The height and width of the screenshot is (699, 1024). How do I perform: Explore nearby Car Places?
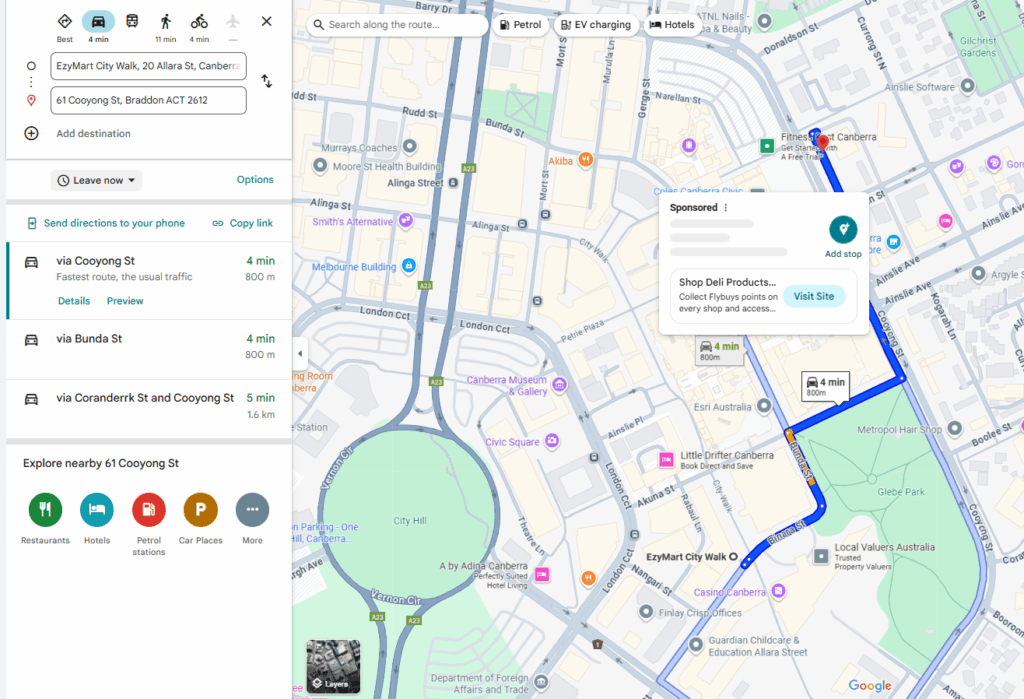pos(200,510)
